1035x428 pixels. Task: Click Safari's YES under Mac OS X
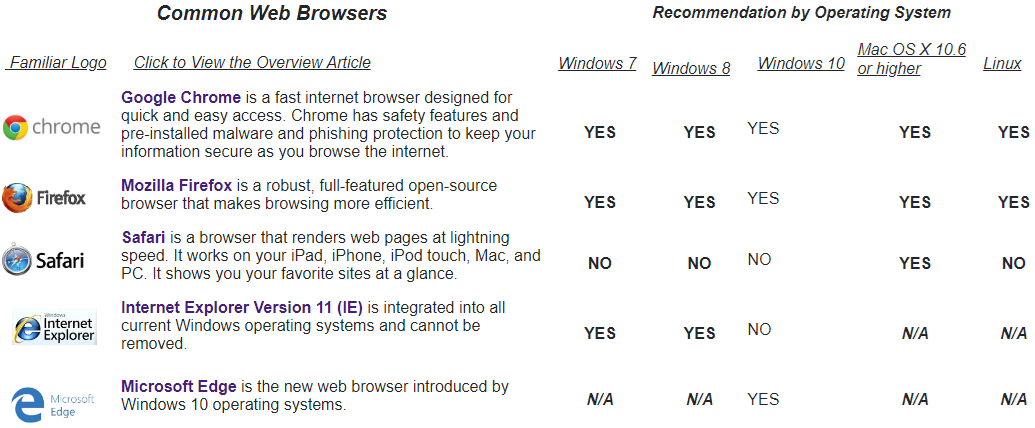pyautogui.click(x=915, y=264)
